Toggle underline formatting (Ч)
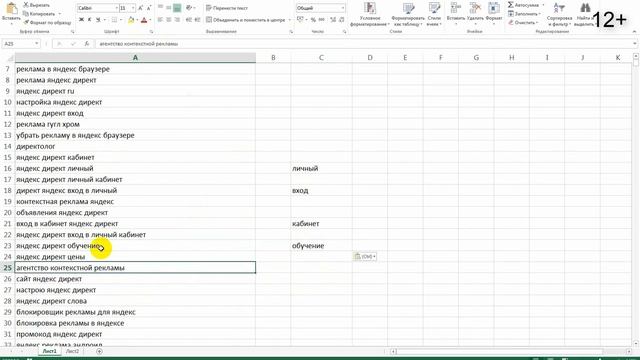 98,20
